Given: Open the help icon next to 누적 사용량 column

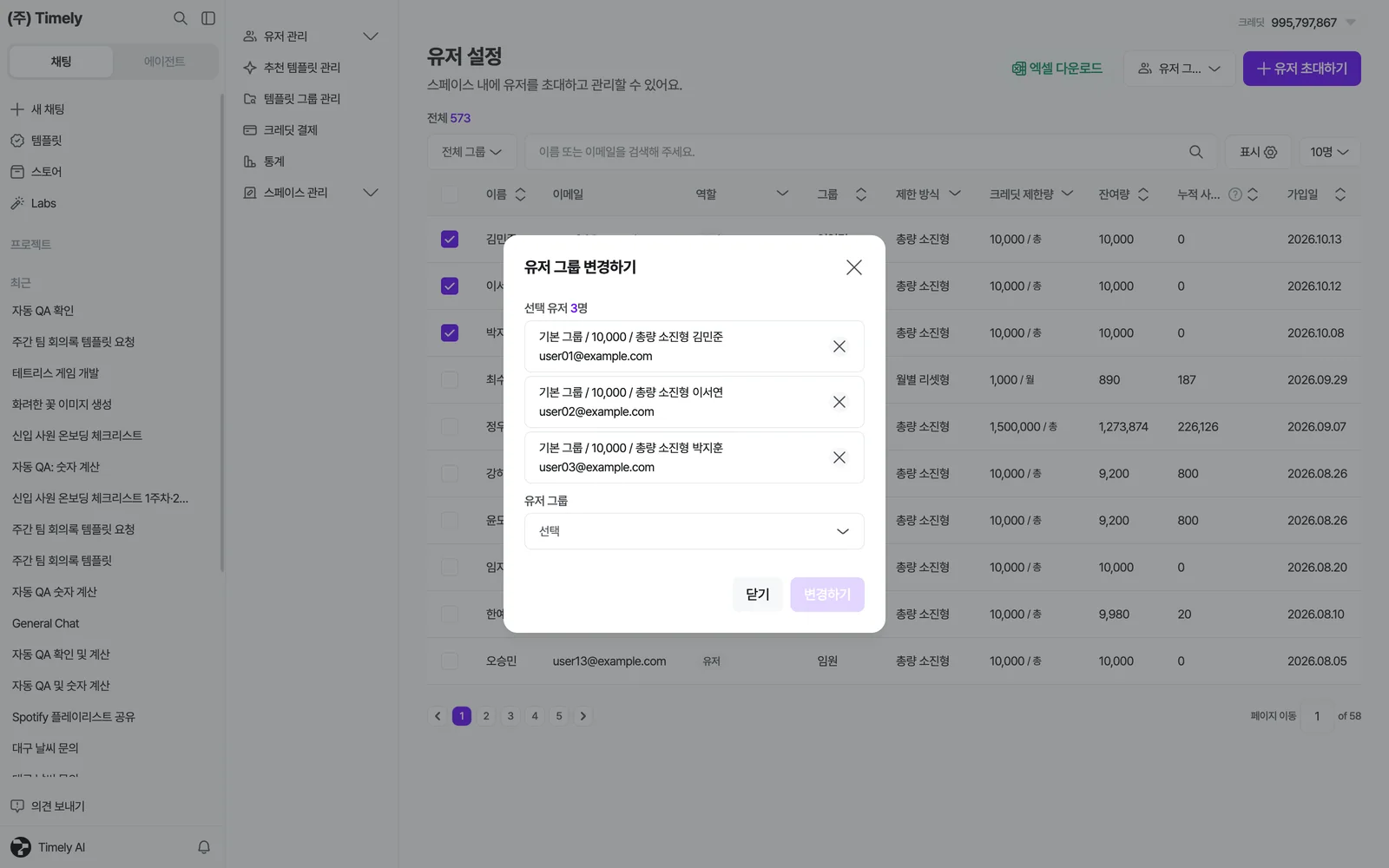Looking at the screenshot, I should pyautogui.click(x=1235, y=194).
